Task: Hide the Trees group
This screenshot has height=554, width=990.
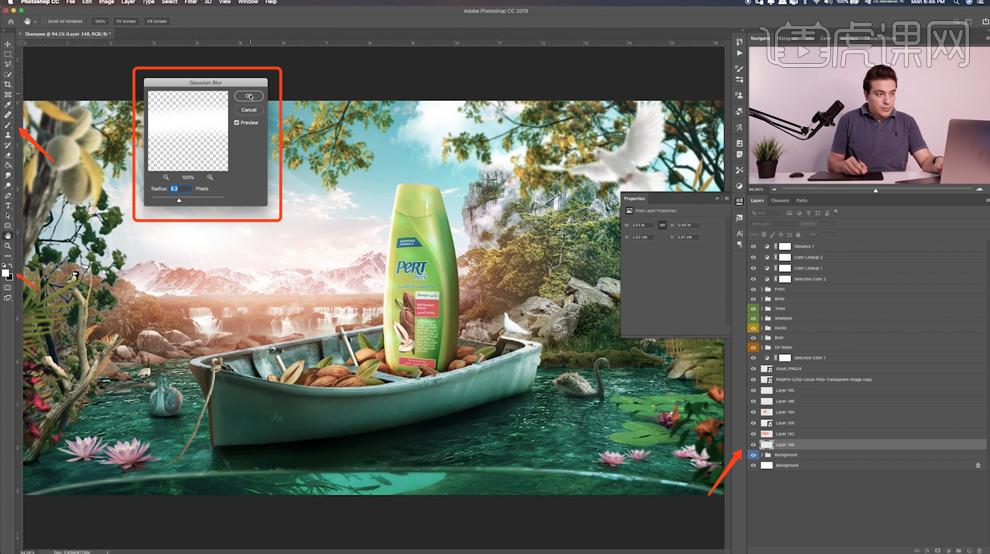Action: point(753,308)
